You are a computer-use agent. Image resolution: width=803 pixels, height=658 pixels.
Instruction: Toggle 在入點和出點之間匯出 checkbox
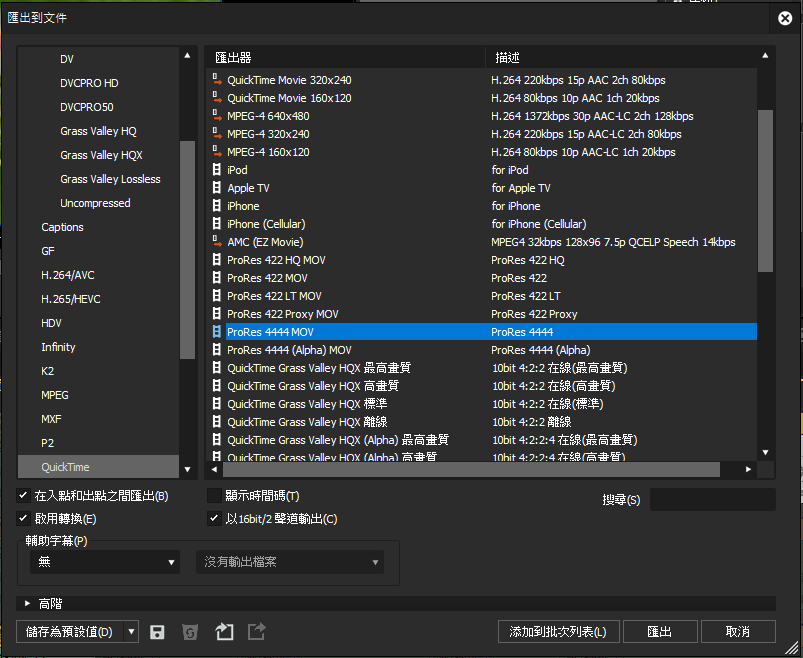[23, 496]
